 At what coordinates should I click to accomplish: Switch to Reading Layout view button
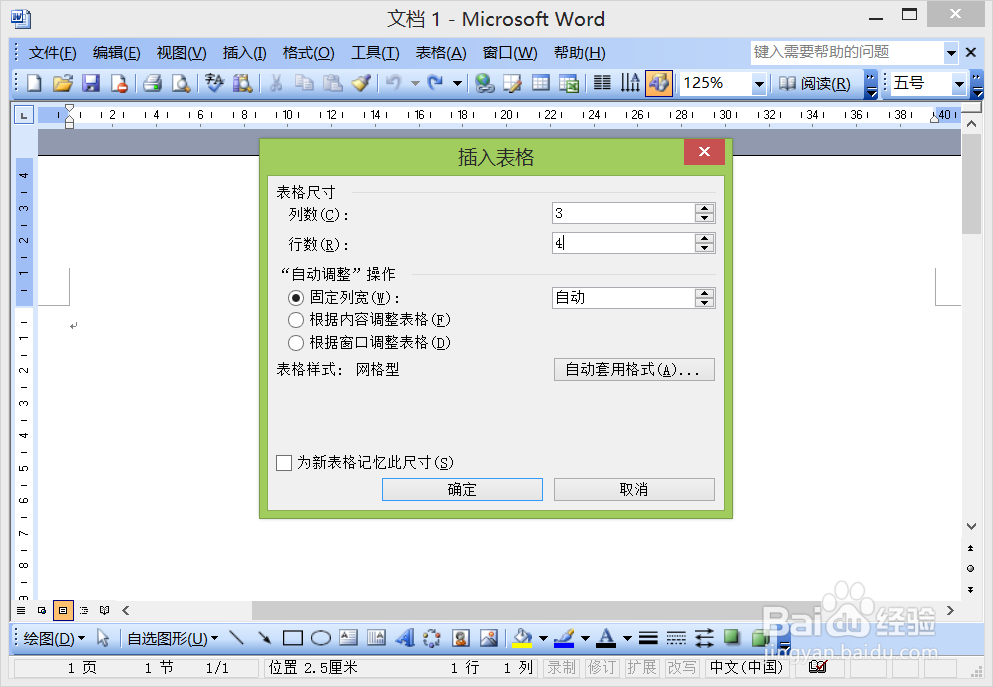click(104, 610)
